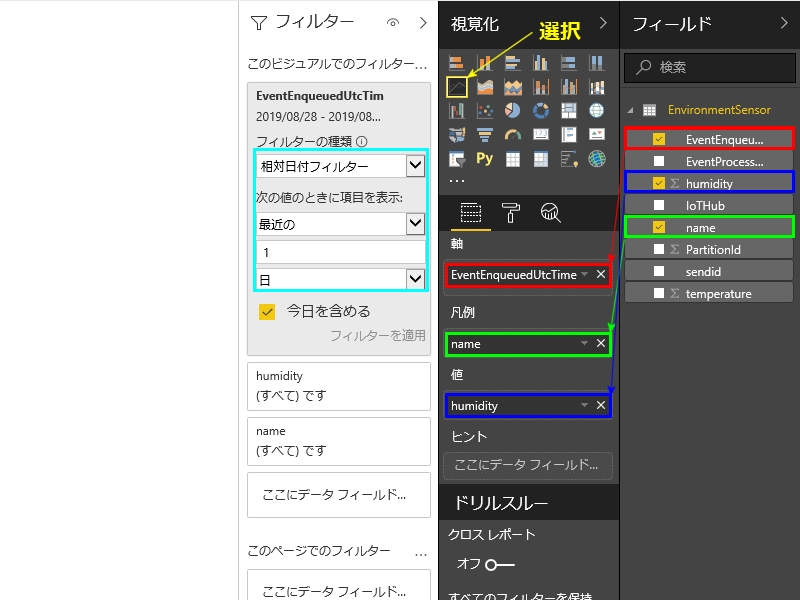Switch to the Format paint roller tab
Image resolution: width=800 pixels, height=600 pixels.
(x=511, y=212)
